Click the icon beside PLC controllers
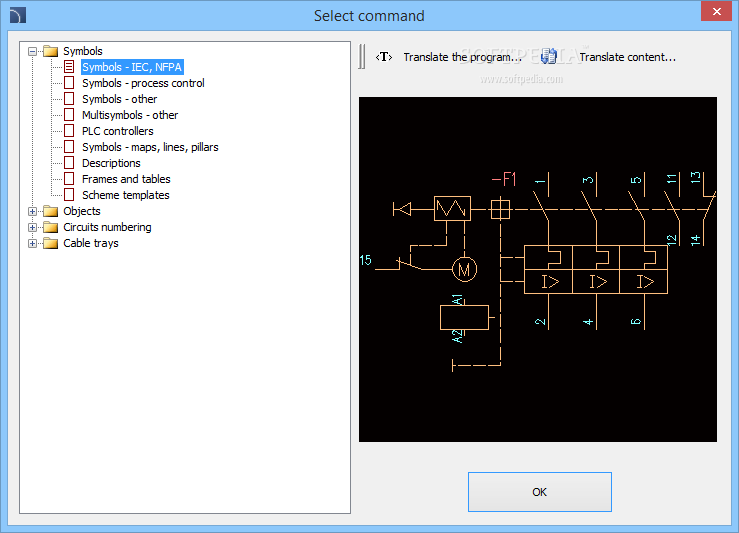 tap(69, 131)
